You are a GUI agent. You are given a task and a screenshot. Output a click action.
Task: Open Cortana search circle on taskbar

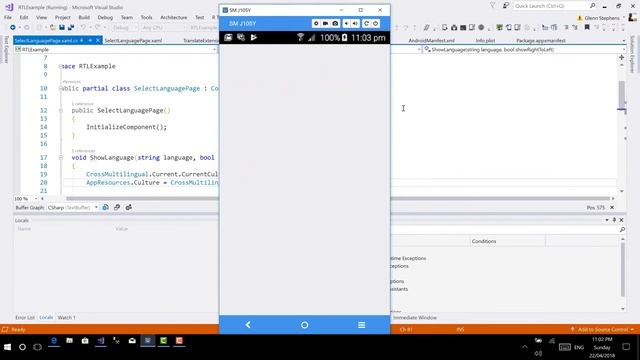click(22, 347)
